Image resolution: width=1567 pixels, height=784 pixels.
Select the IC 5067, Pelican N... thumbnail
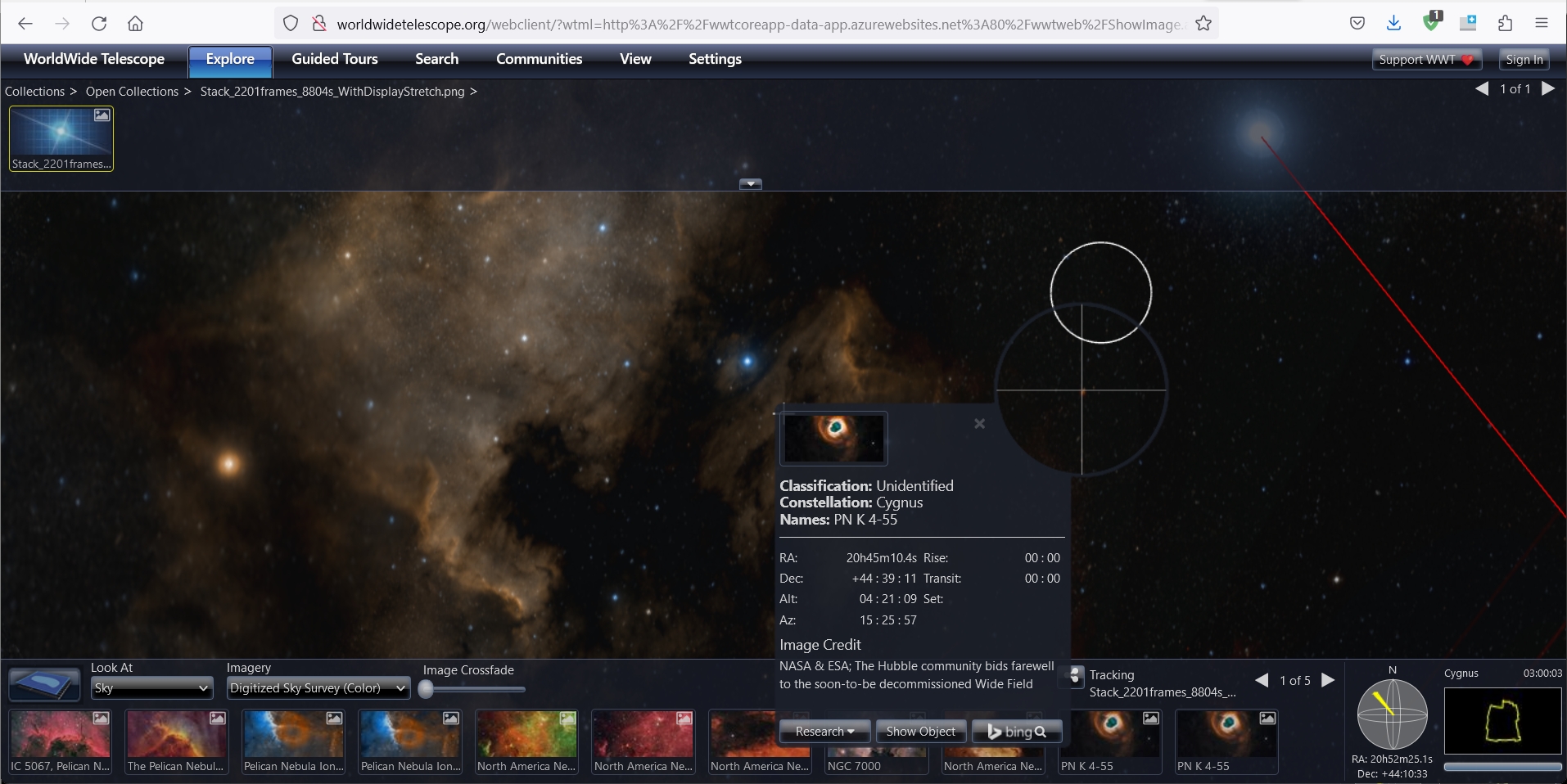tap(61, 741)
